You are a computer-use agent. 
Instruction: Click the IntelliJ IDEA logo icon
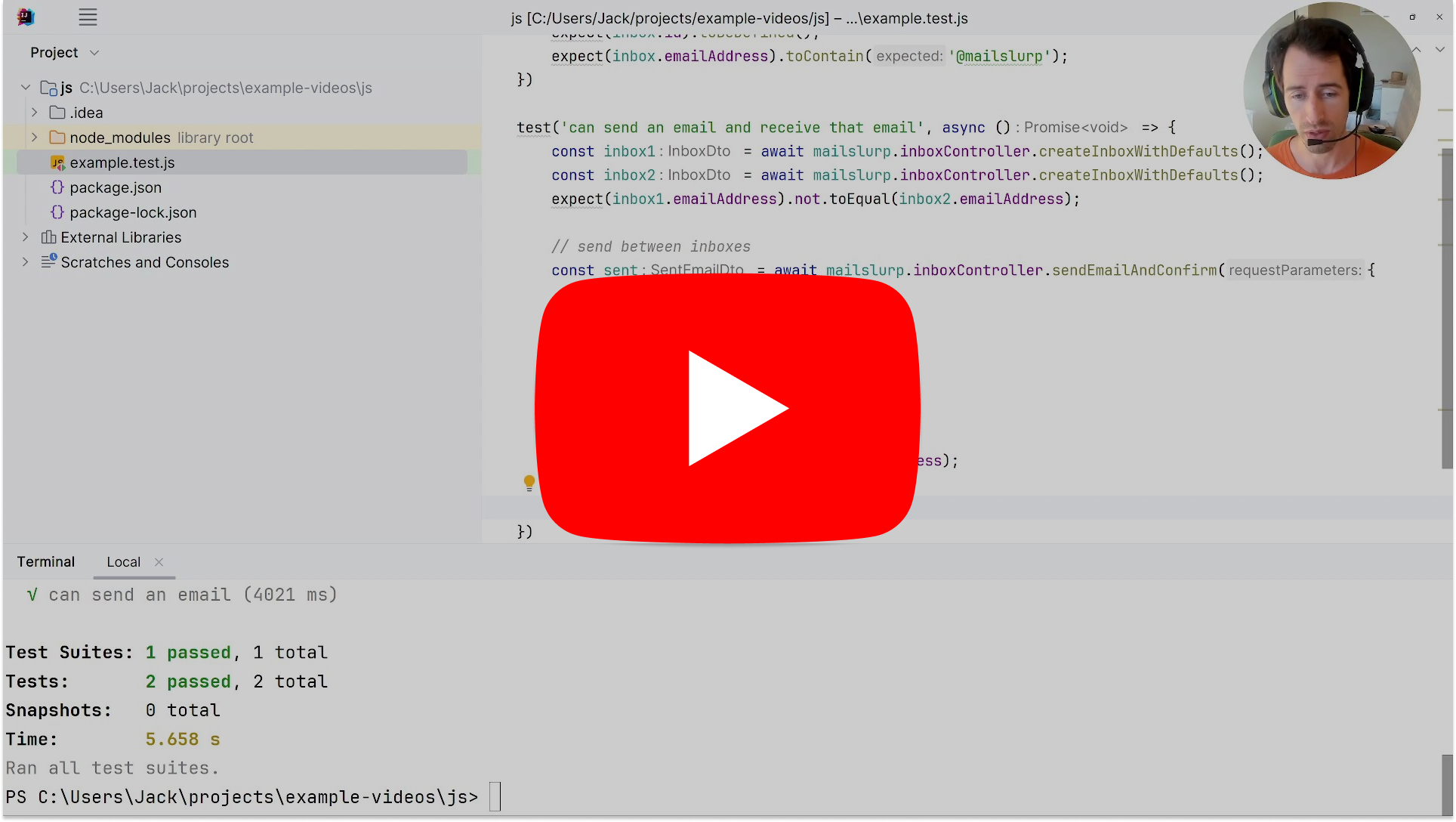[x=25, y=17]
